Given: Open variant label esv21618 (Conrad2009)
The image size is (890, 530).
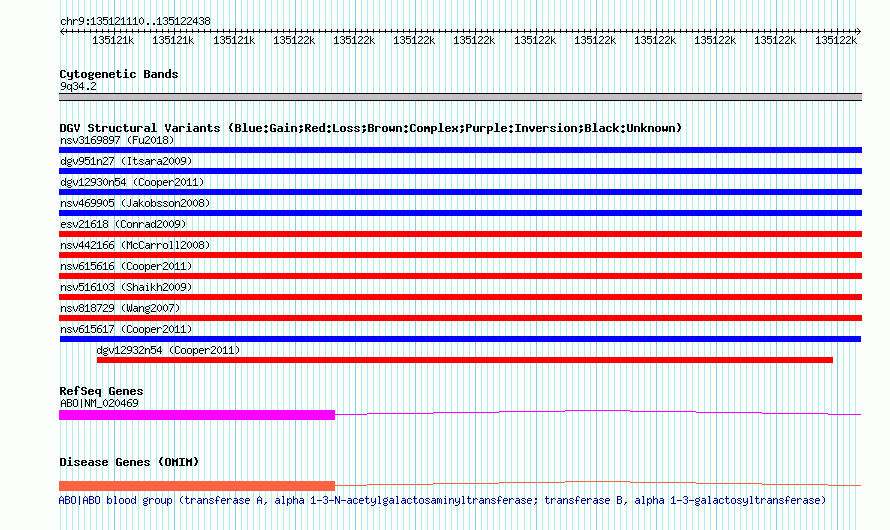Looking at the screenshot, I should click(123, 224).
